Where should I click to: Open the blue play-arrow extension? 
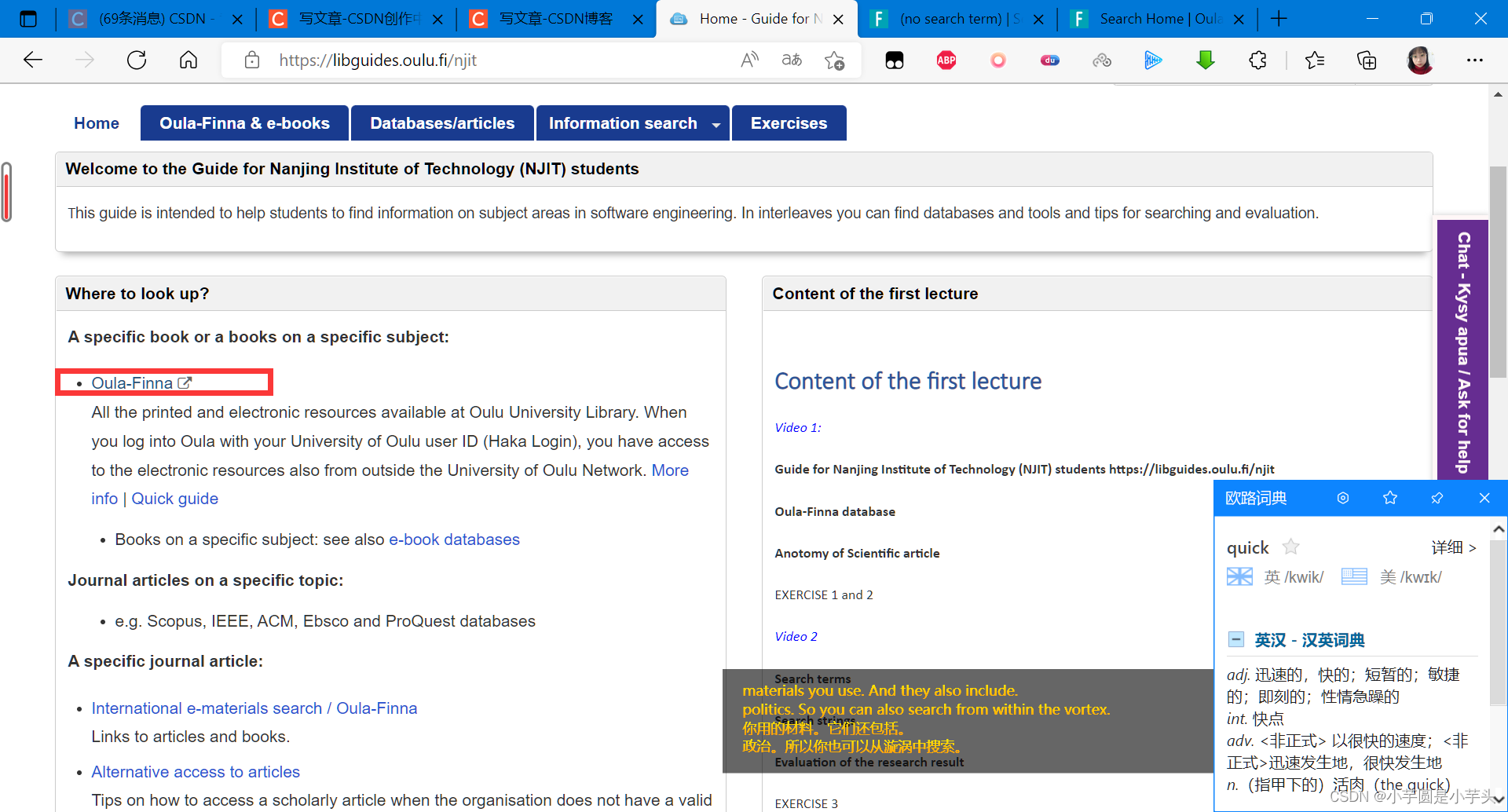pyautogui.click(x=1153, y=60)
